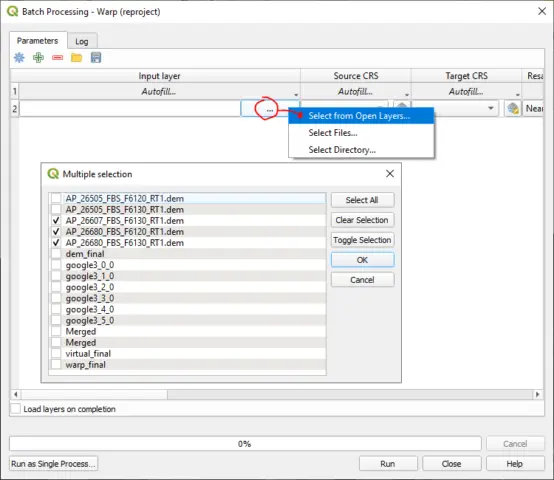Image resolution: width=554 pixels, height=480 pixels.
Task: Click the 0% progress bar
Action: tap(245, 444)
